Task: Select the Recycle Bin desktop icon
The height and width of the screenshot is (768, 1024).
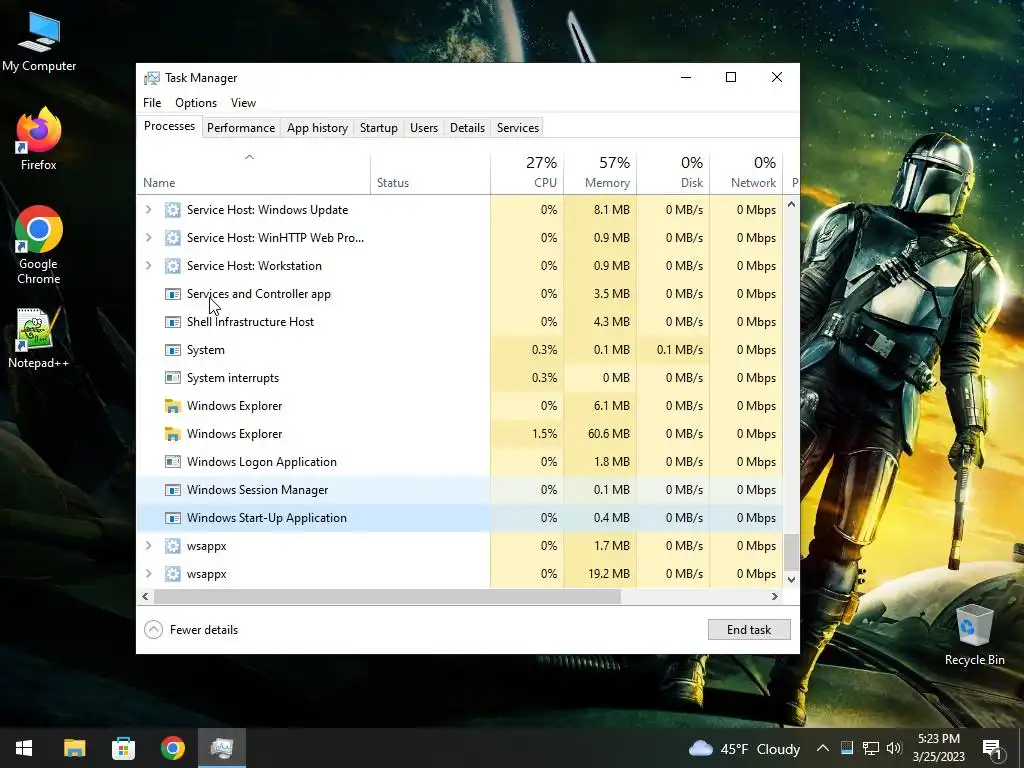Action: point(974,635)
